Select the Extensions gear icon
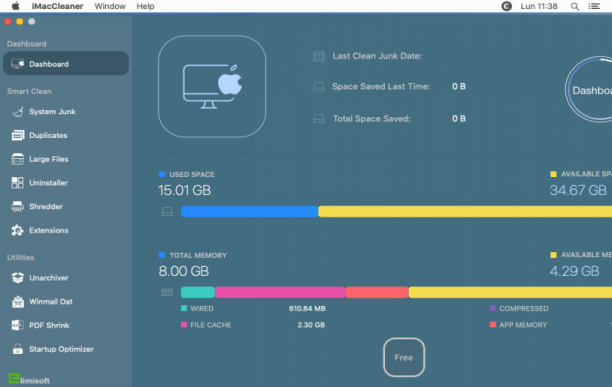This screenshot has height=387, width=612. (x=18, y=230)
